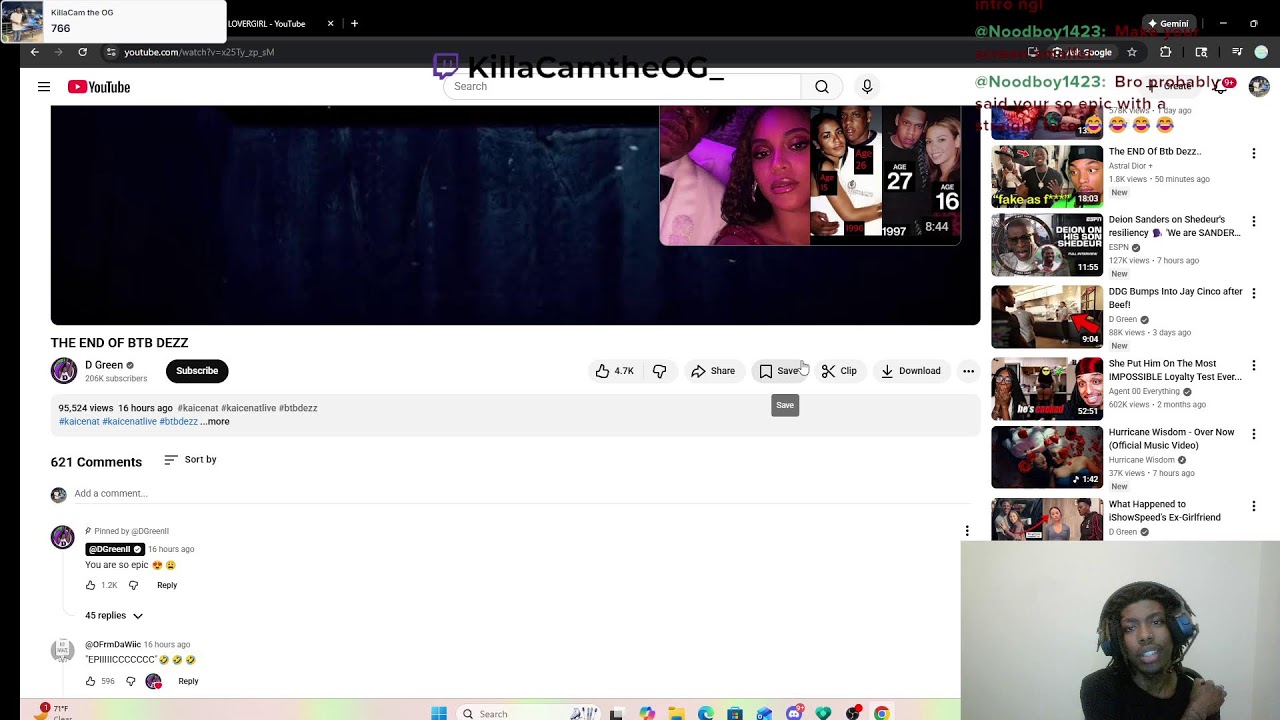Open options for Deion Sanders video

[x=1253, y=221]
